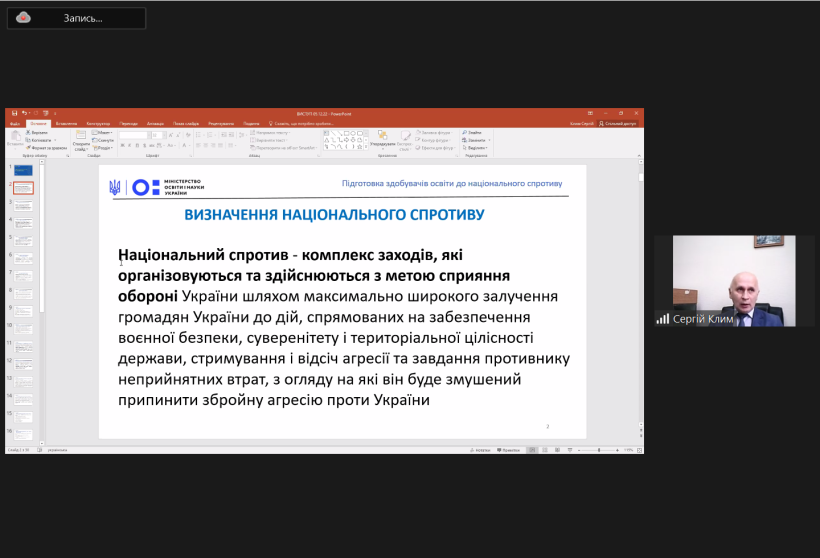Click Shape Effects (Ефекти для фігур)
The image size is (820, 558).
[435, 148]
